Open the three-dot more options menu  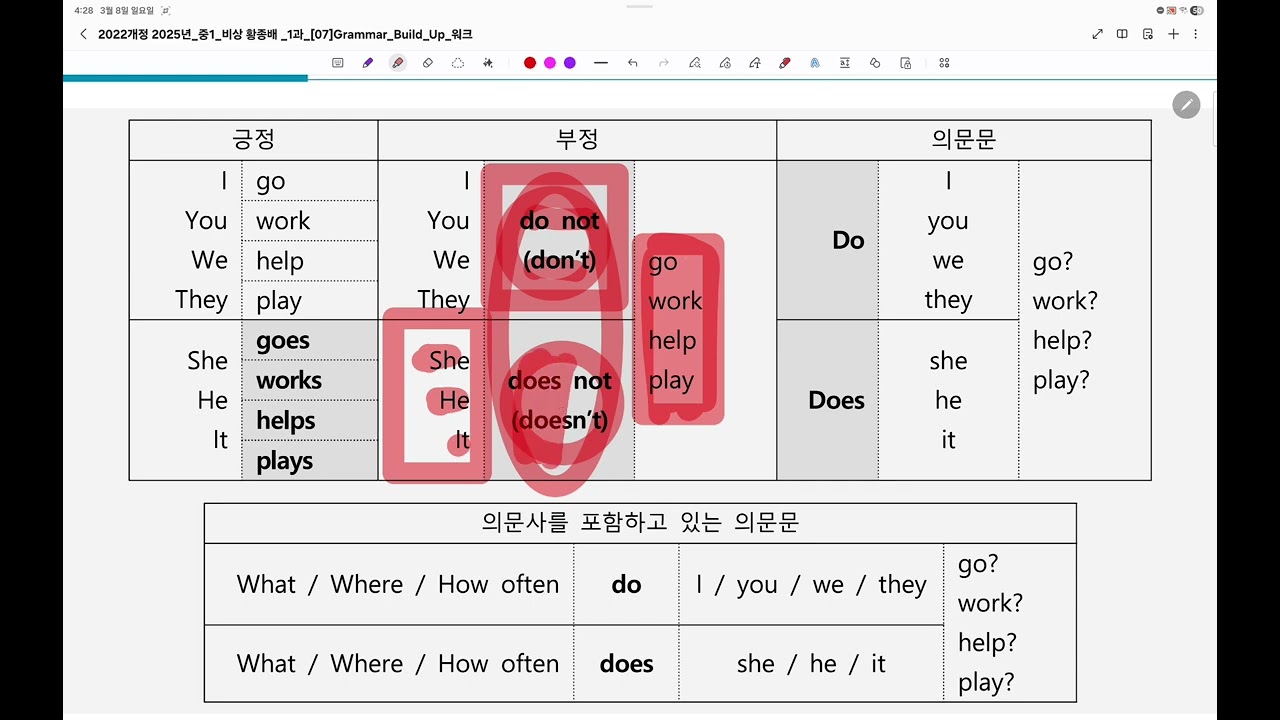(1196, 34)
